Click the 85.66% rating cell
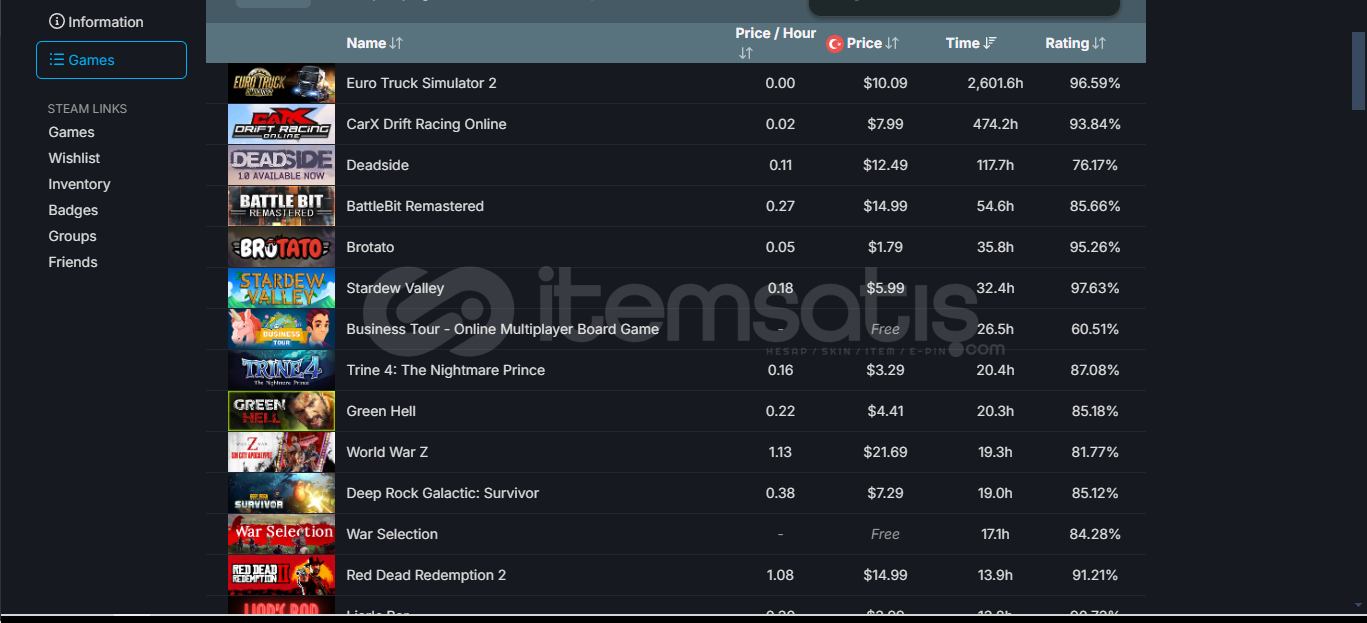1367x623 pixels. coord(1095,206)
